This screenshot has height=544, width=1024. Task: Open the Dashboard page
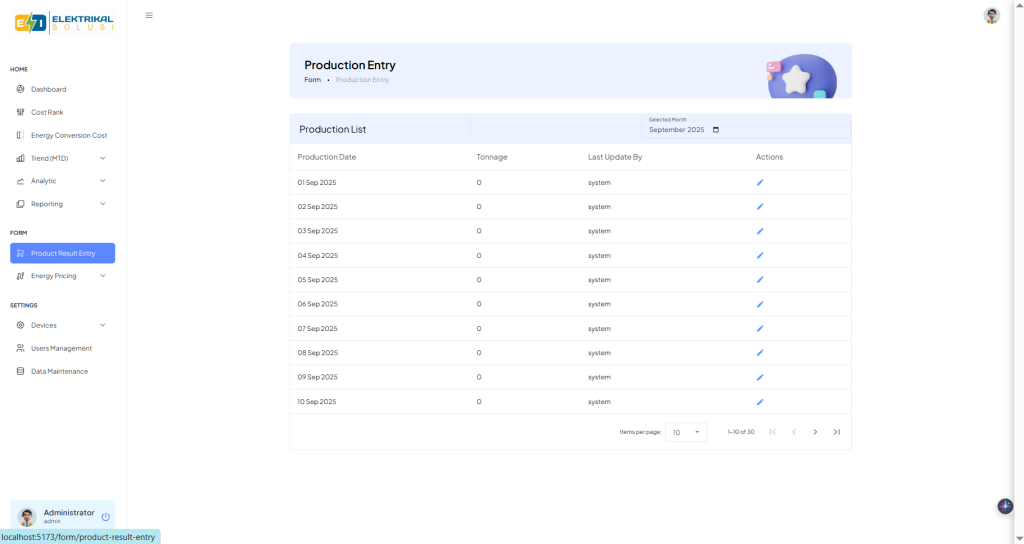48,89
